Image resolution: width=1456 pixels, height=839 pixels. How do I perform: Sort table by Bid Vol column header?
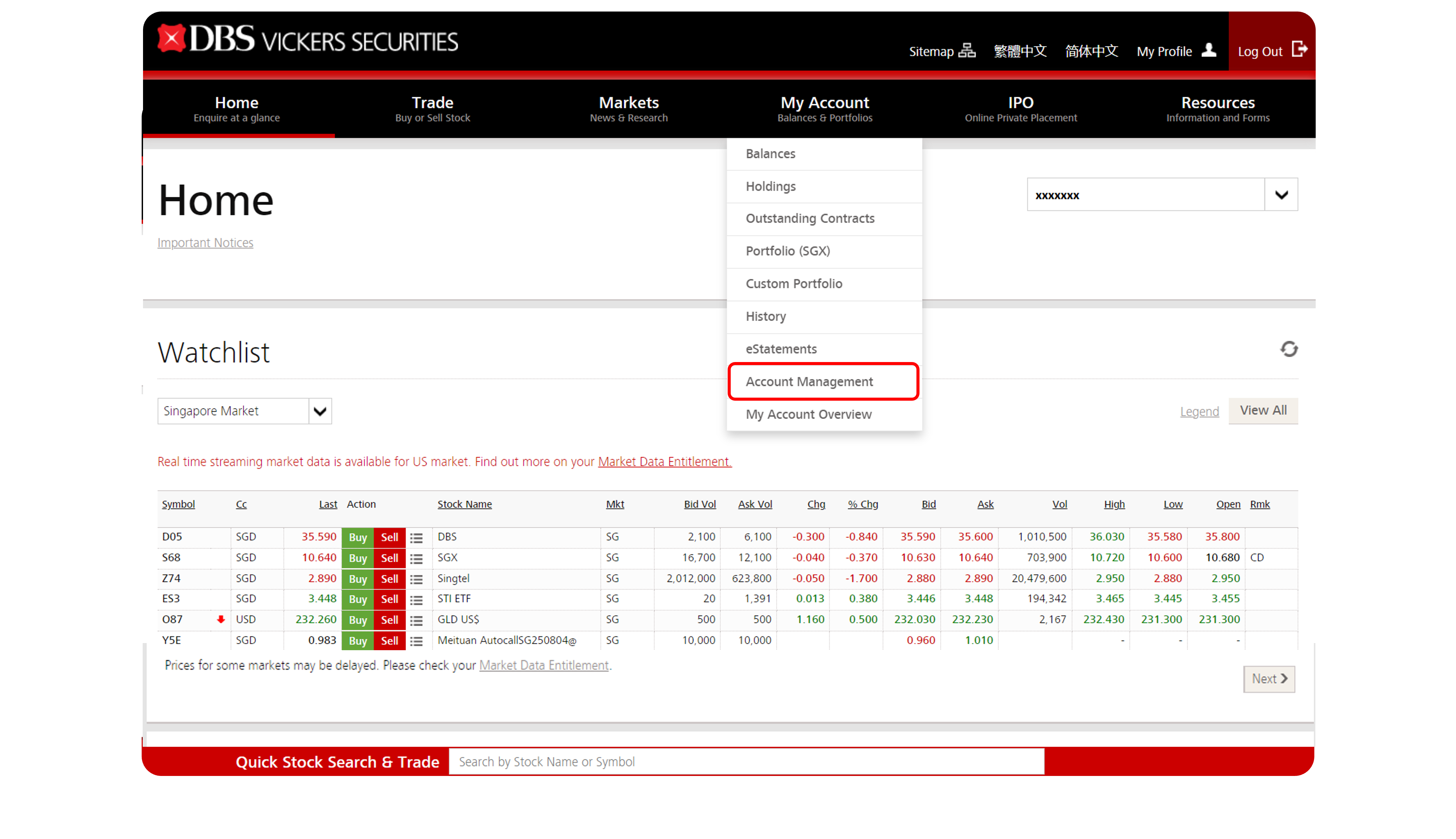pos(700,504)
